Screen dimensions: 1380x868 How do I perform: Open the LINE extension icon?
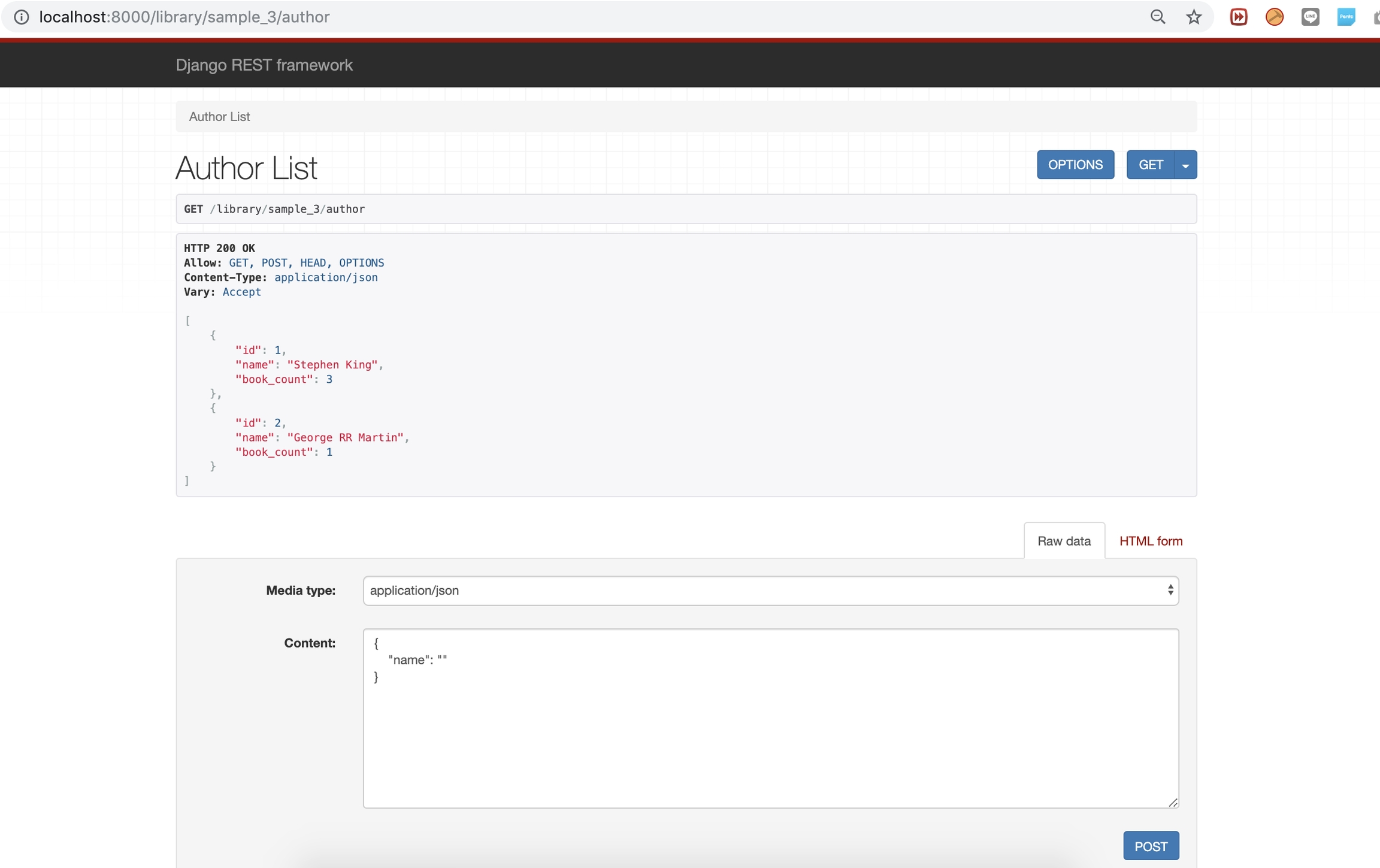point(1310,17)
